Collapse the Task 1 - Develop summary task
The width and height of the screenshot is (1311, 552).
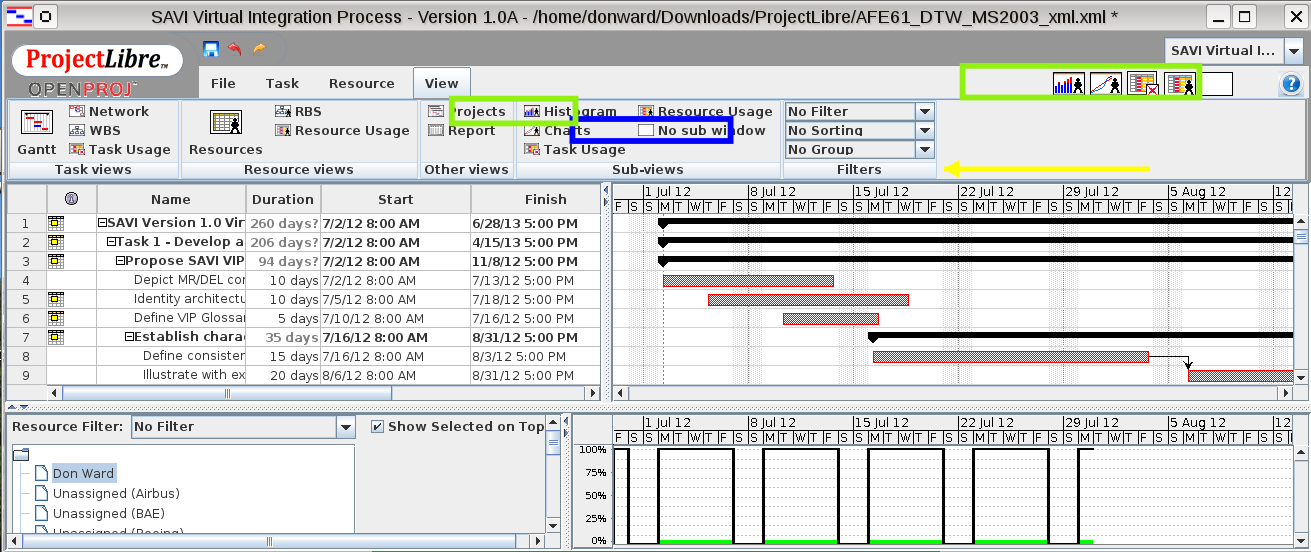pyautogui.click(x=111, y=242)
